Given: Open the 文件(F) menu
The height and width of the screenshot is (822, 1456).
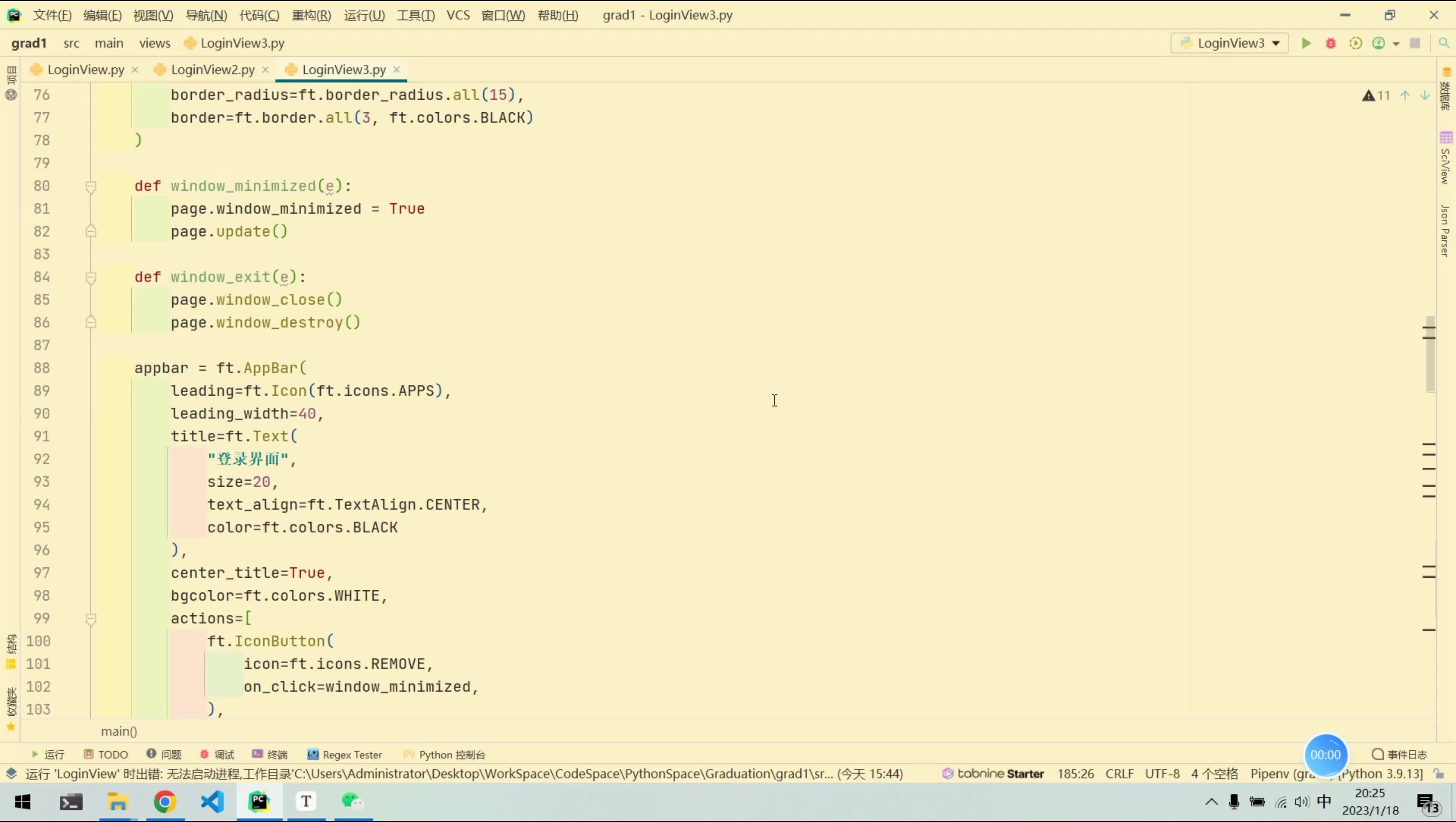Looking at the screenshot, I should 52,15.
